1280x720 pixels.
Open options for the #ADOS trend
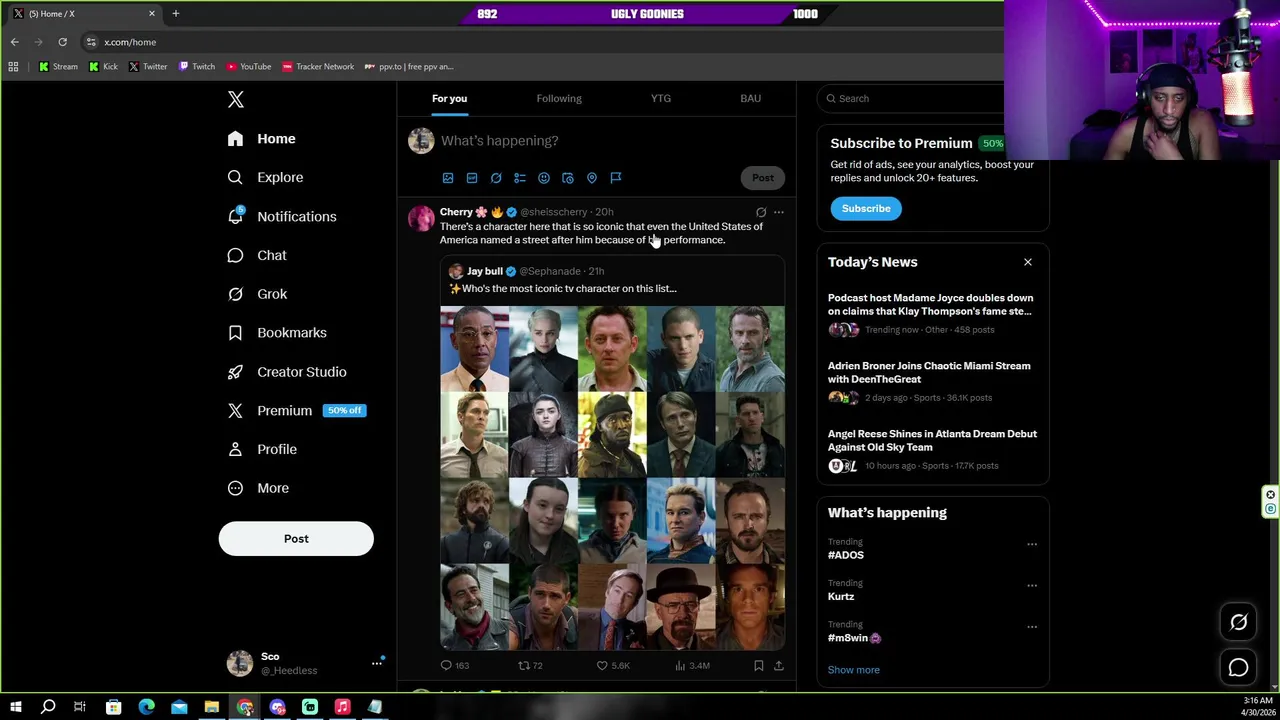coord(1032,544)
